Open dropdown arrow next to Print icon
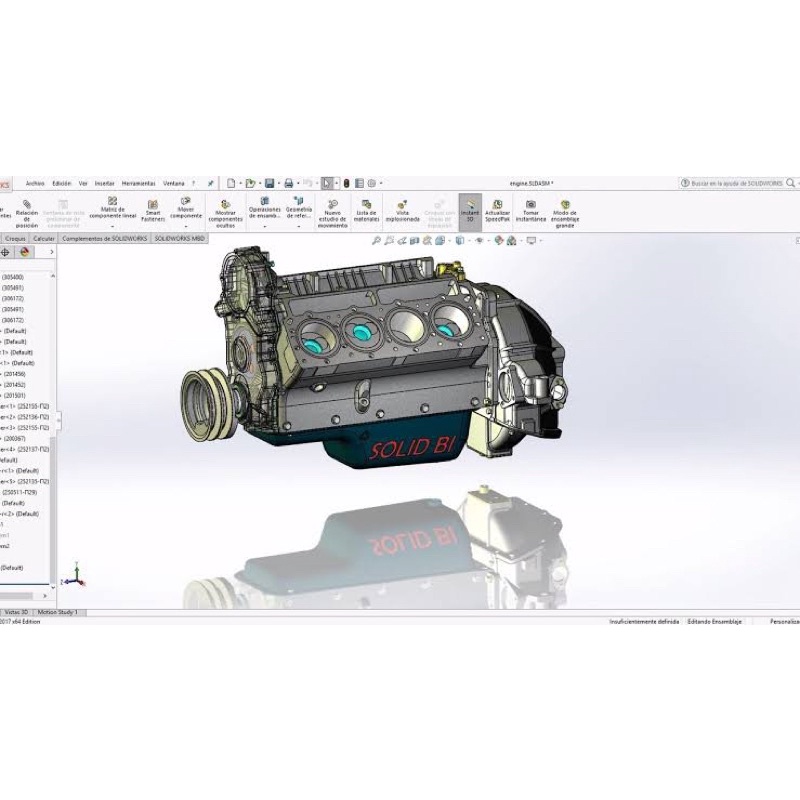800x800 pixels. pos(298,183)
